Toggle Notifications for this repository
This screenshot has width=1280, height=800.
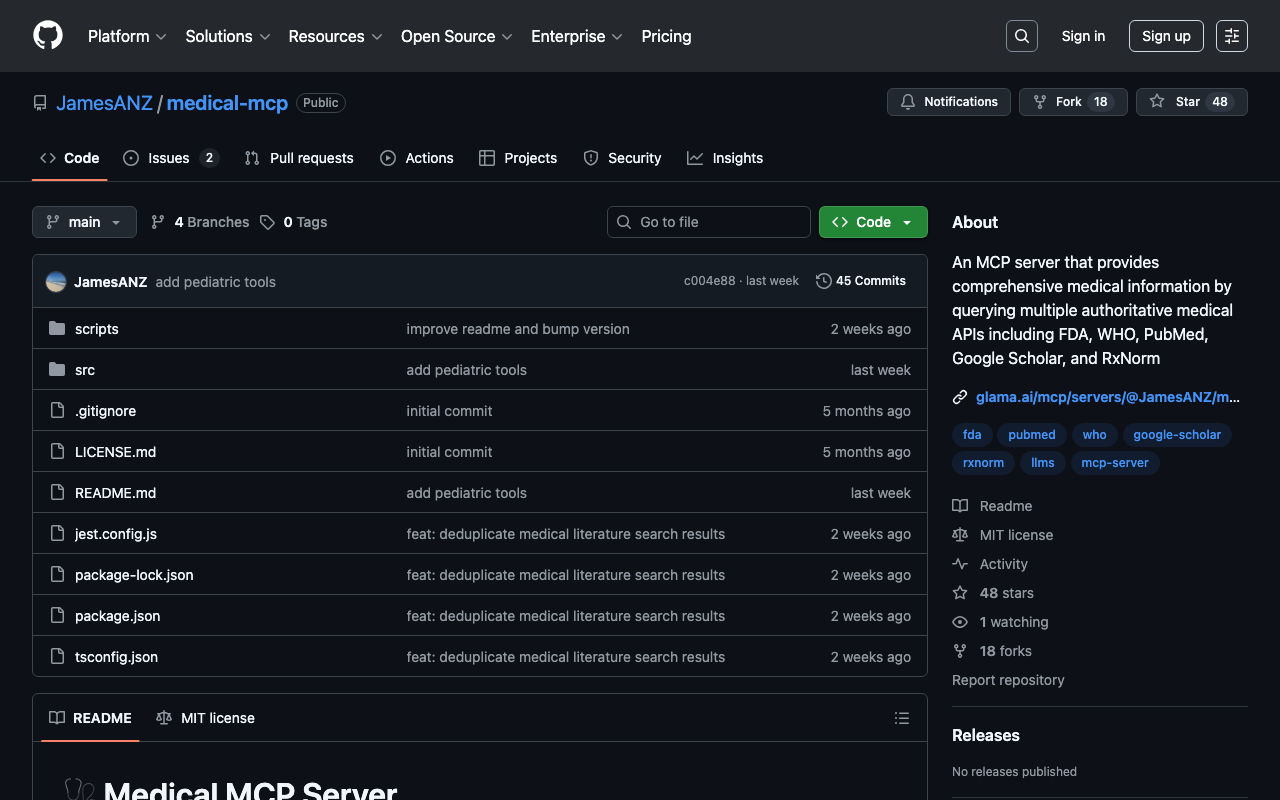click(x=948, y=102)
